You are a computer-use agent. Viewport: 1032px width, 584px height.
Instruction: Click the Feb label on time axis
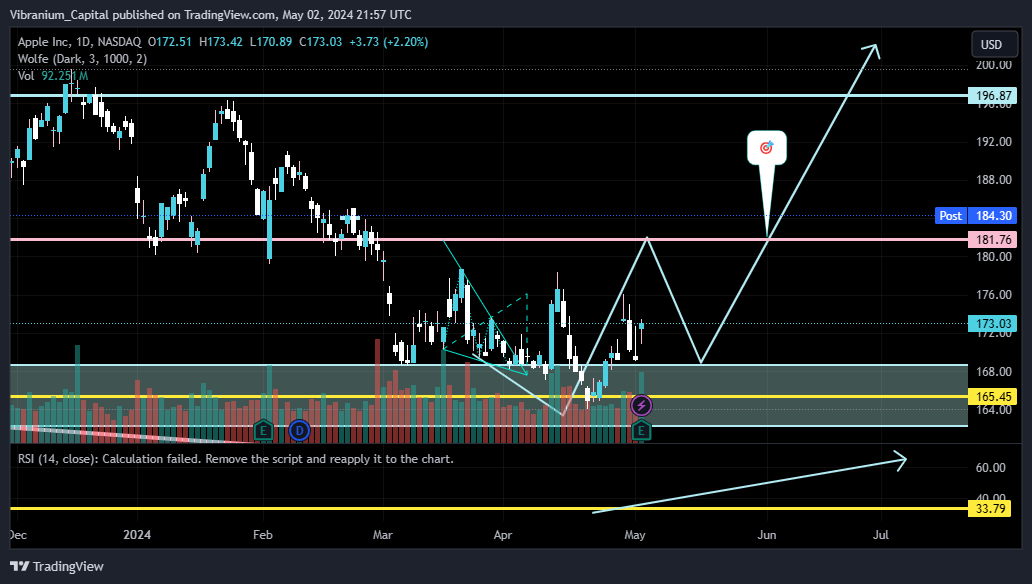(263, 535)
